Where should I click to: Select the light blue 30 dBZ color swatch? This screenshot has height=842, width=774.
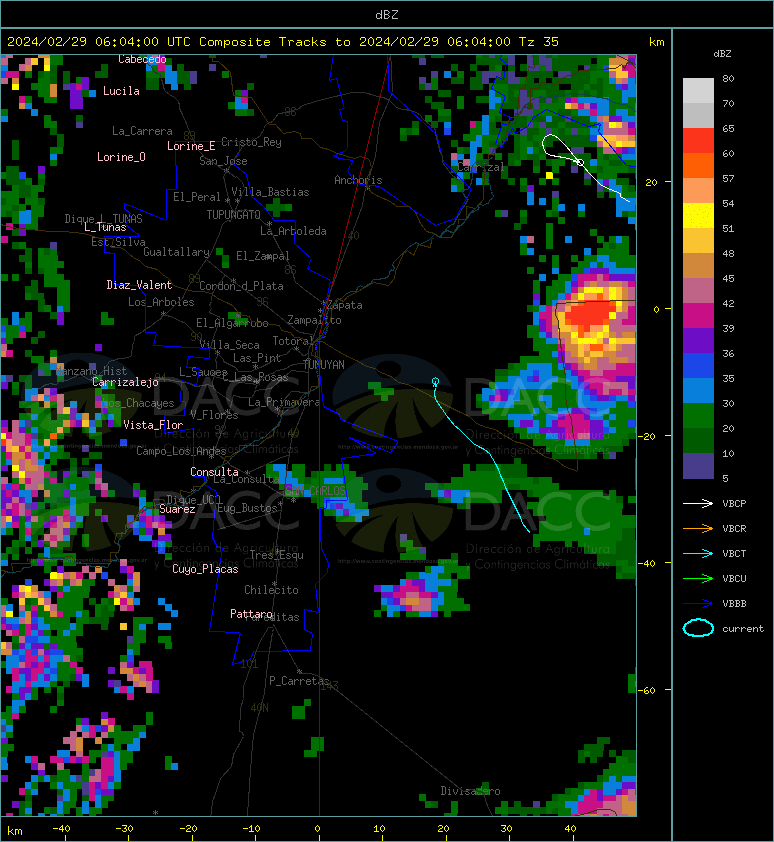click(698, 391)
